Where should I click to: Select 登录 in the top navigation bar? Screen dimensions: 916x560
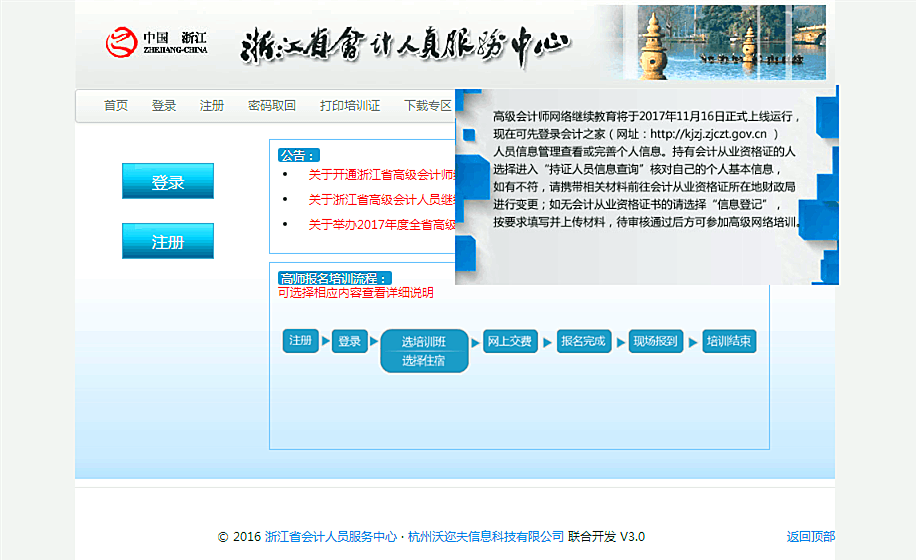[x=164, y=106]
